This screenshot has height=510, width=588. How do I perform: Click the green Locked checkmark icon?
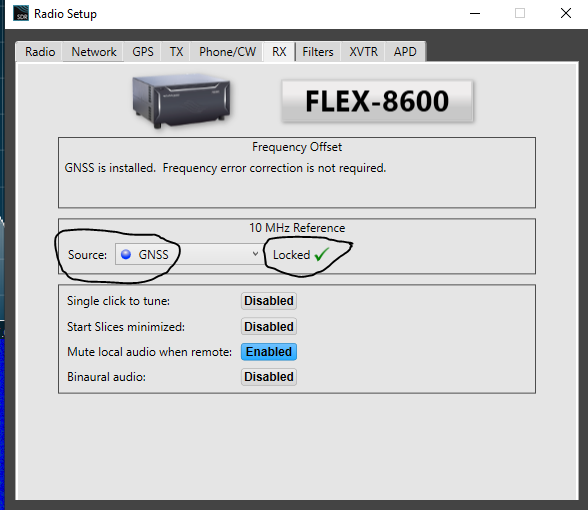pos(322,255)
